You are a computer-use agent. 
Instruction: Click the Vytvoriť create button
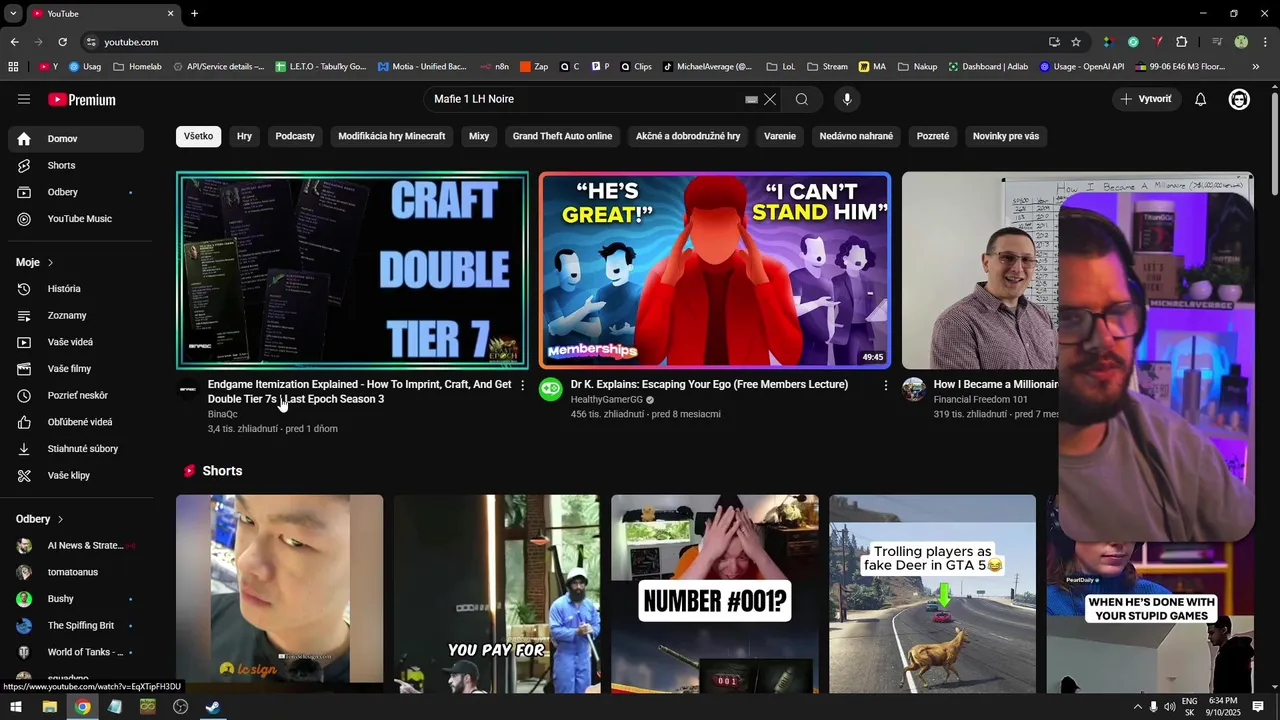[1146, 99]
